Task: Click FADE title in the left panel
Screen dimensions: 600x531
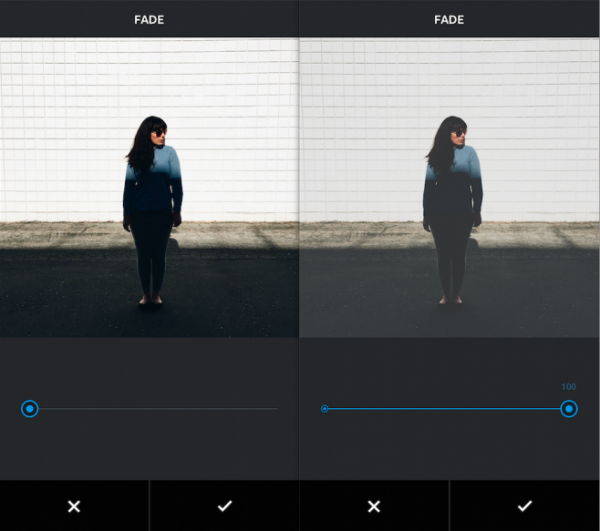Action: click(x=149, y=19)
